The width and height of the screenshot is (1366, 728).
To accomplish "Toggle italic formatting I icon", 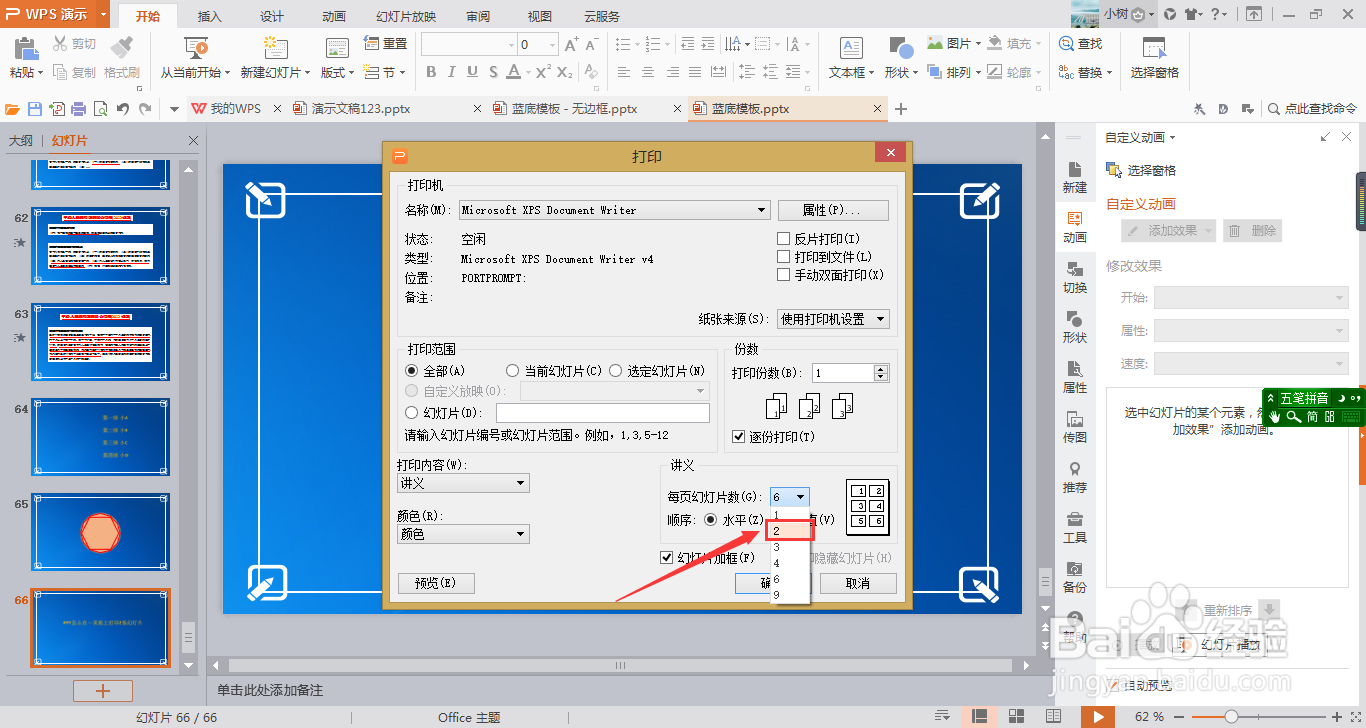I will coord(451,72).
